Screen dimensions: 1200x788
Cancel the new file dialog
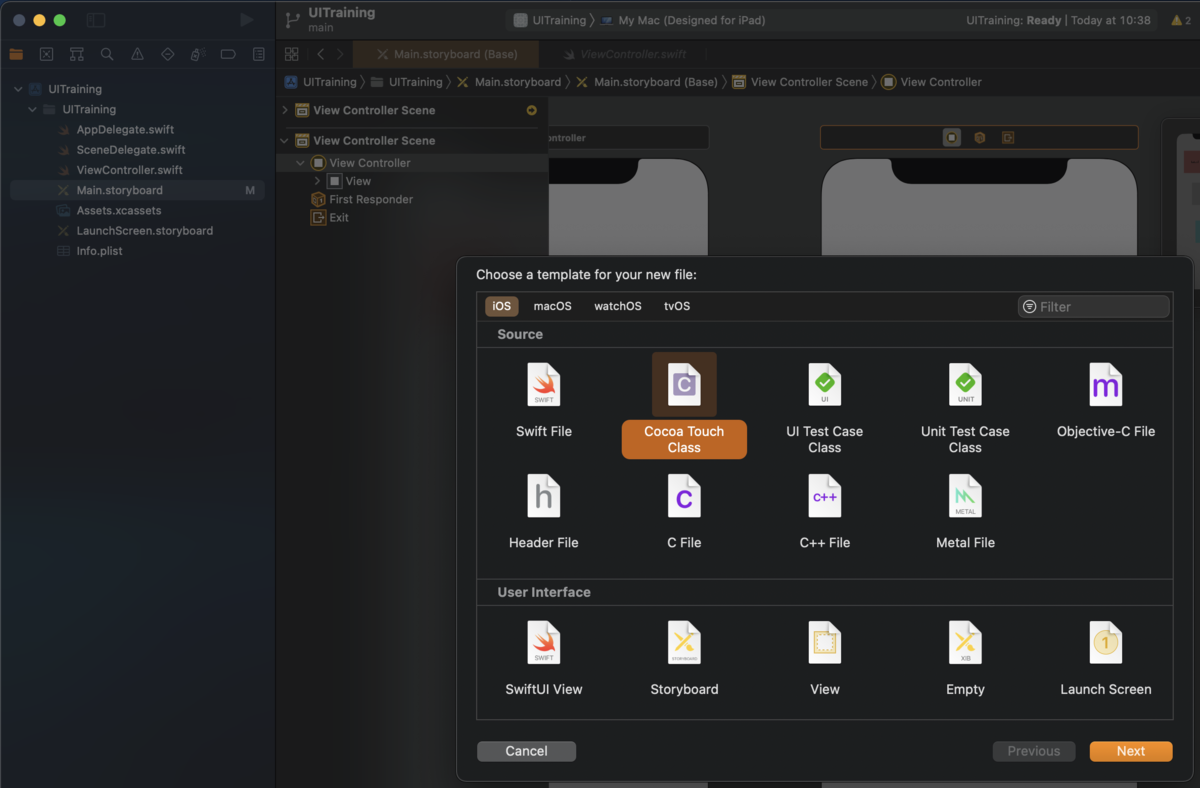pyautogui.click(x=526, y=751)
